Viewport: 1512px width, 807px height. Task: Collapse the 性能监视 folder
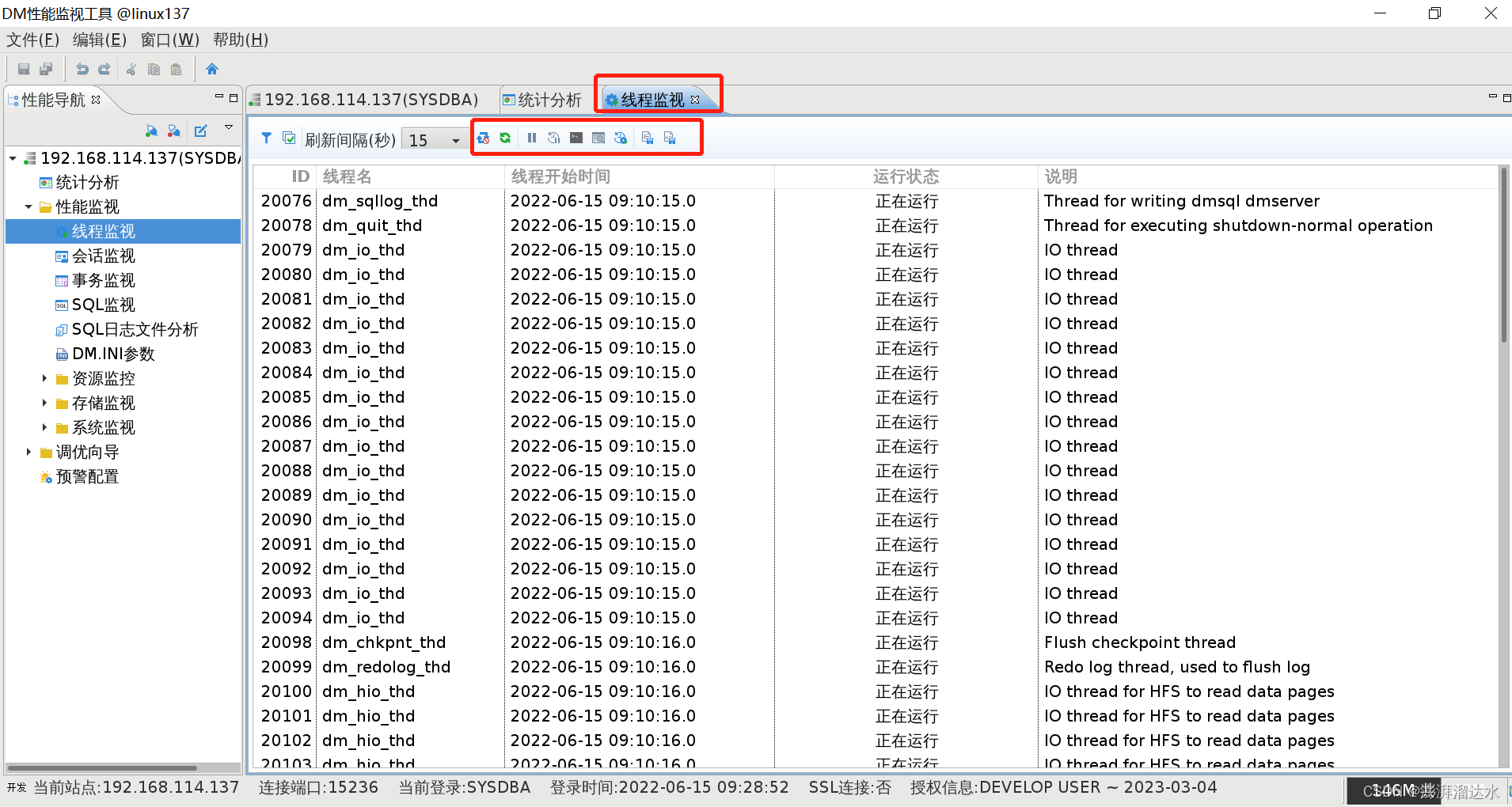(28, 207)
